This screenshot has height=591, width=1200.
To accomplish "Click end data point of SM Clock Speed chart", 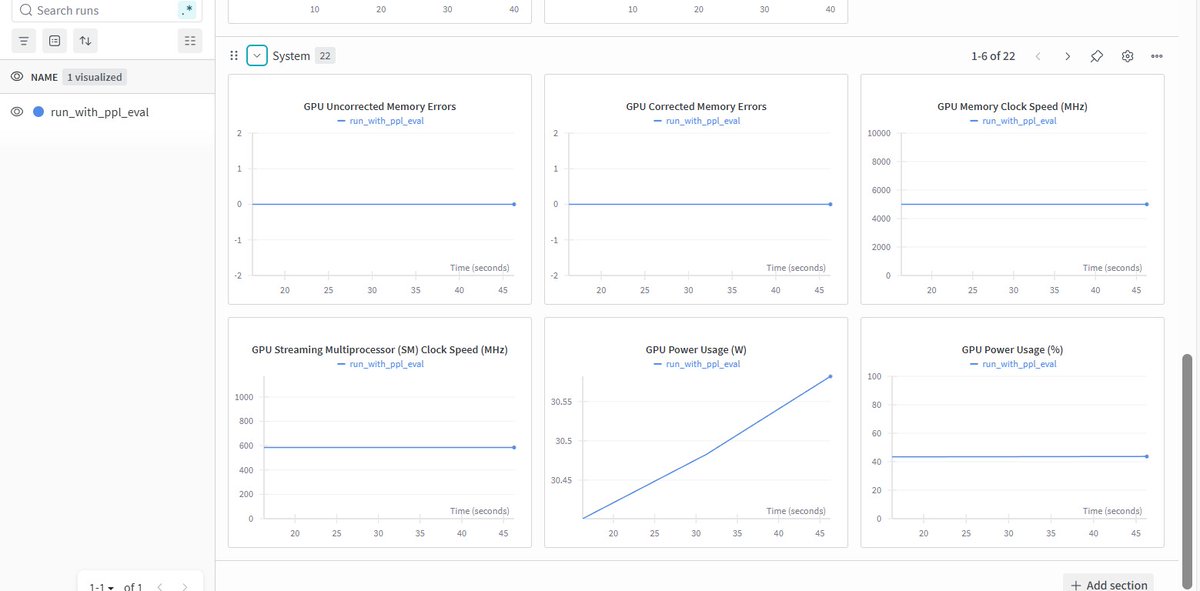I will pyautogui.click(x=514, y=447).
